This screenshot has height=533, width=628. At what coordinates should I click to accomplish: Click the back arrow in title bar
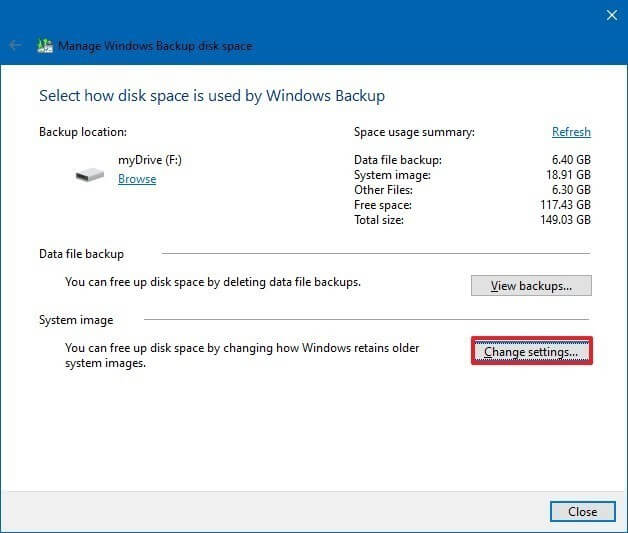click(15, 45)
